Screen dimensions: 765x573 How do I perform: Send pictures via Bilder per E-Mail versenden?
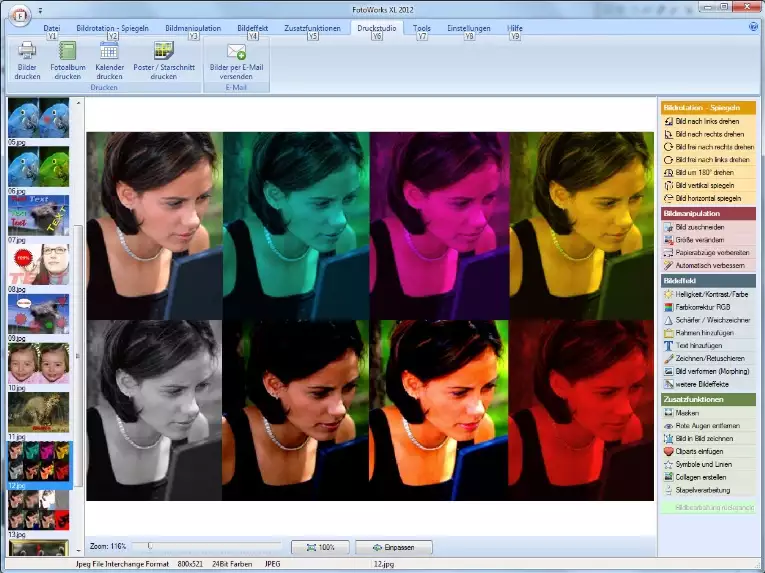coord(236,51)
